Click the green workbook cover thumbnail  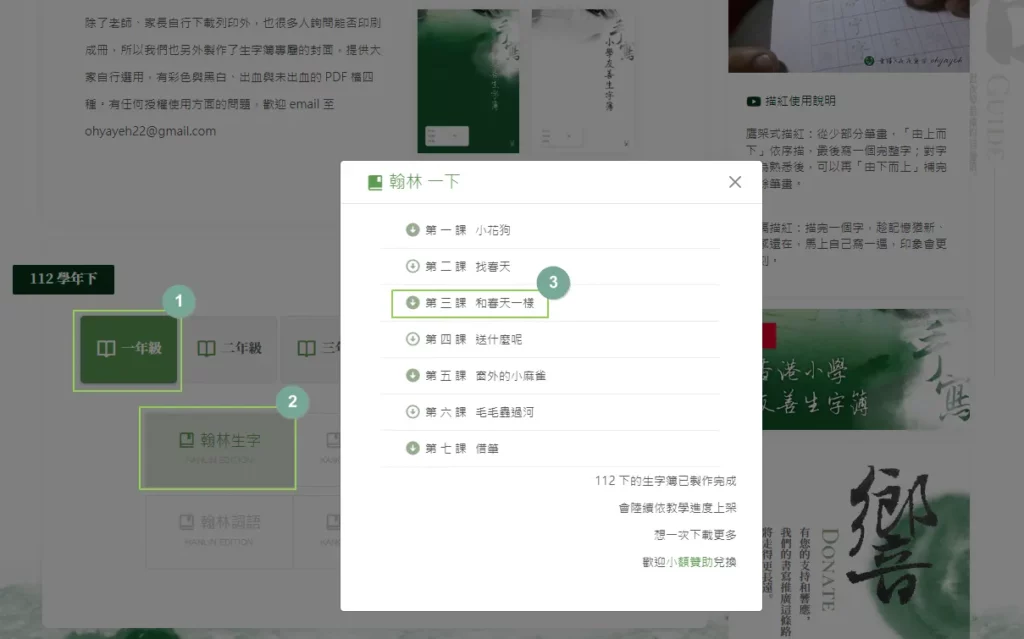468,81
